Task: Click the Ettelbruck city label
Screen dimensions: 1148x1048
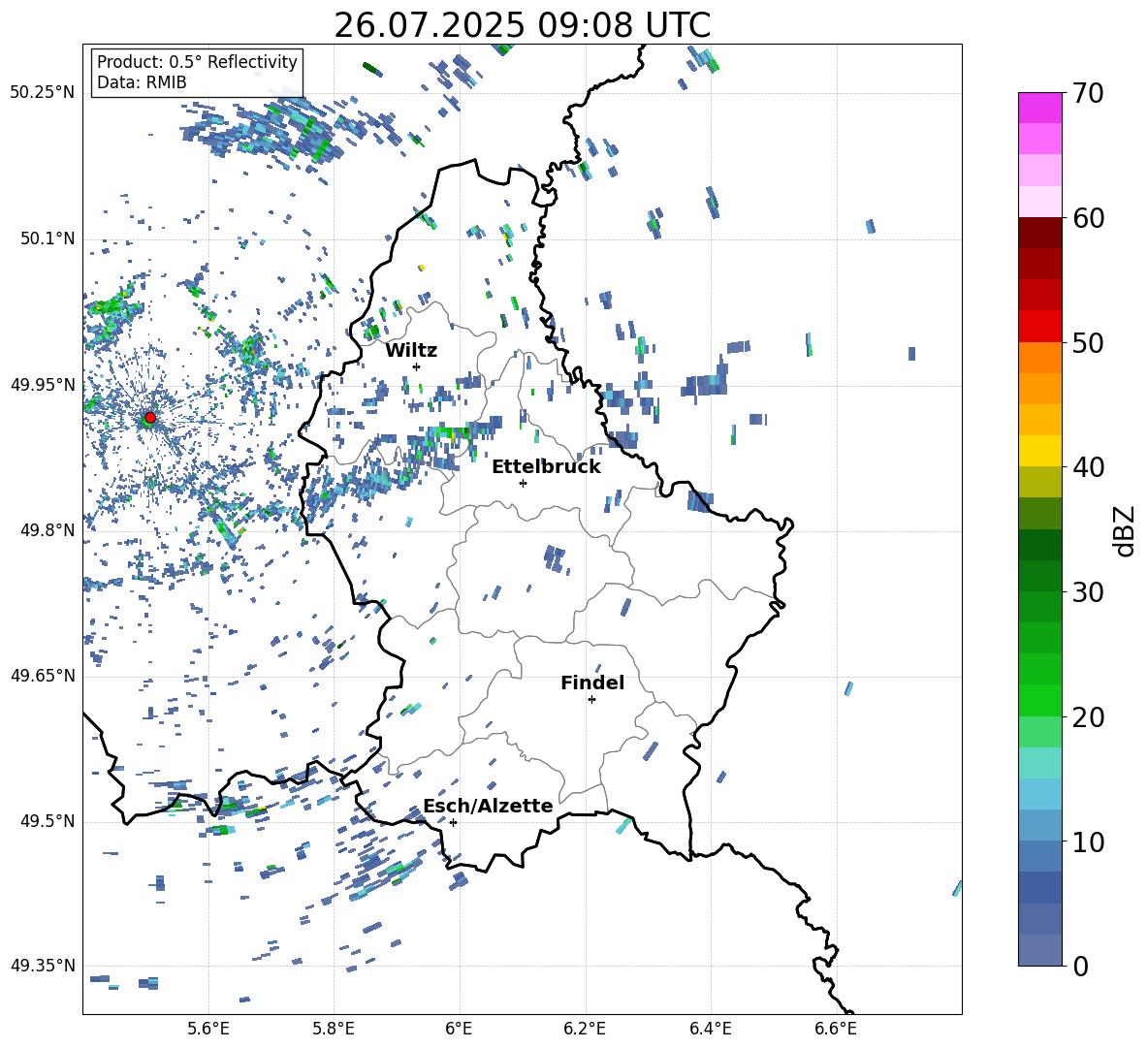Action: point(546,467)
